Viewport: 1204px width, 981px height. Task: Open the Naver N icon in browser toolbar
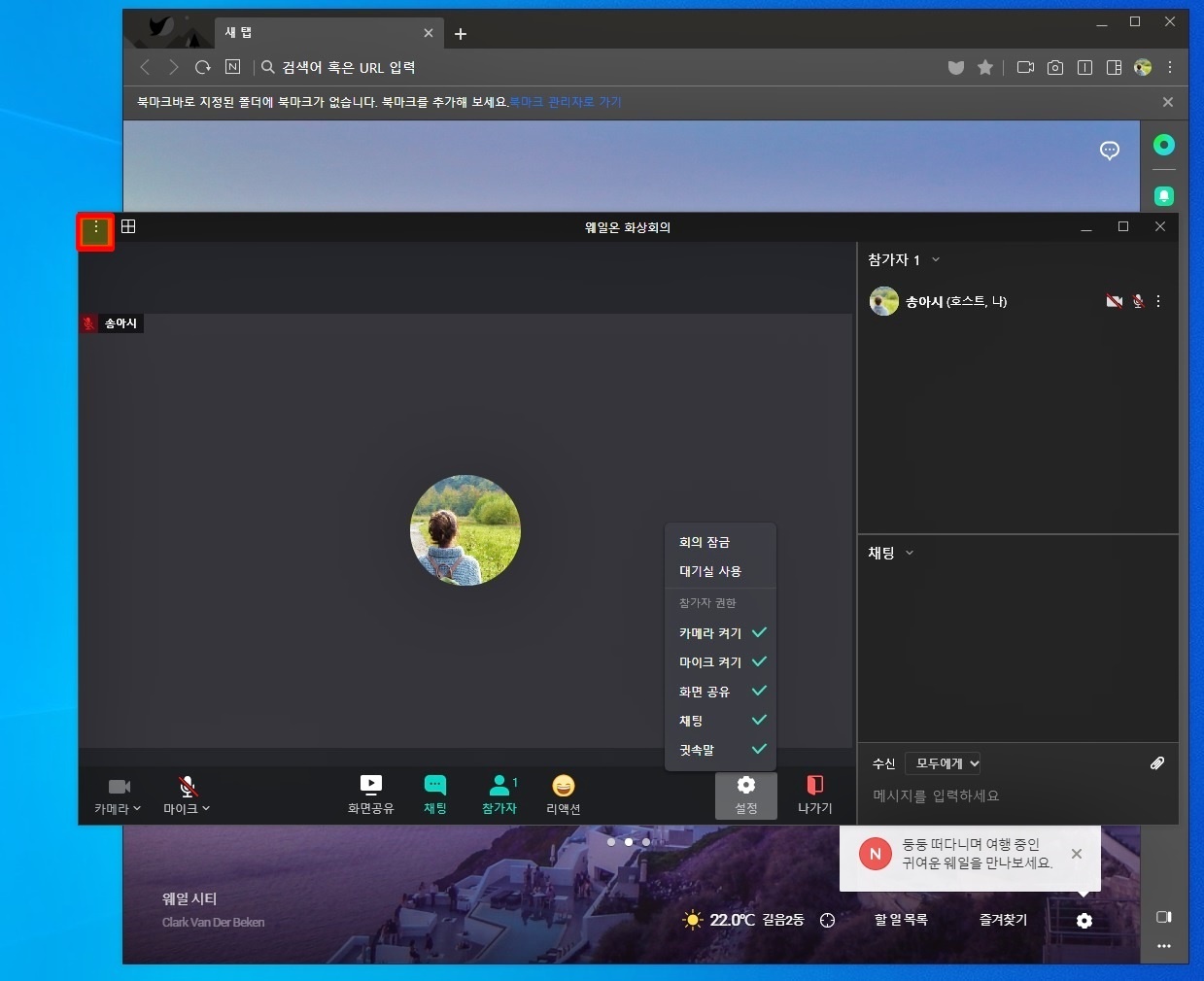(x=232, y=67)
